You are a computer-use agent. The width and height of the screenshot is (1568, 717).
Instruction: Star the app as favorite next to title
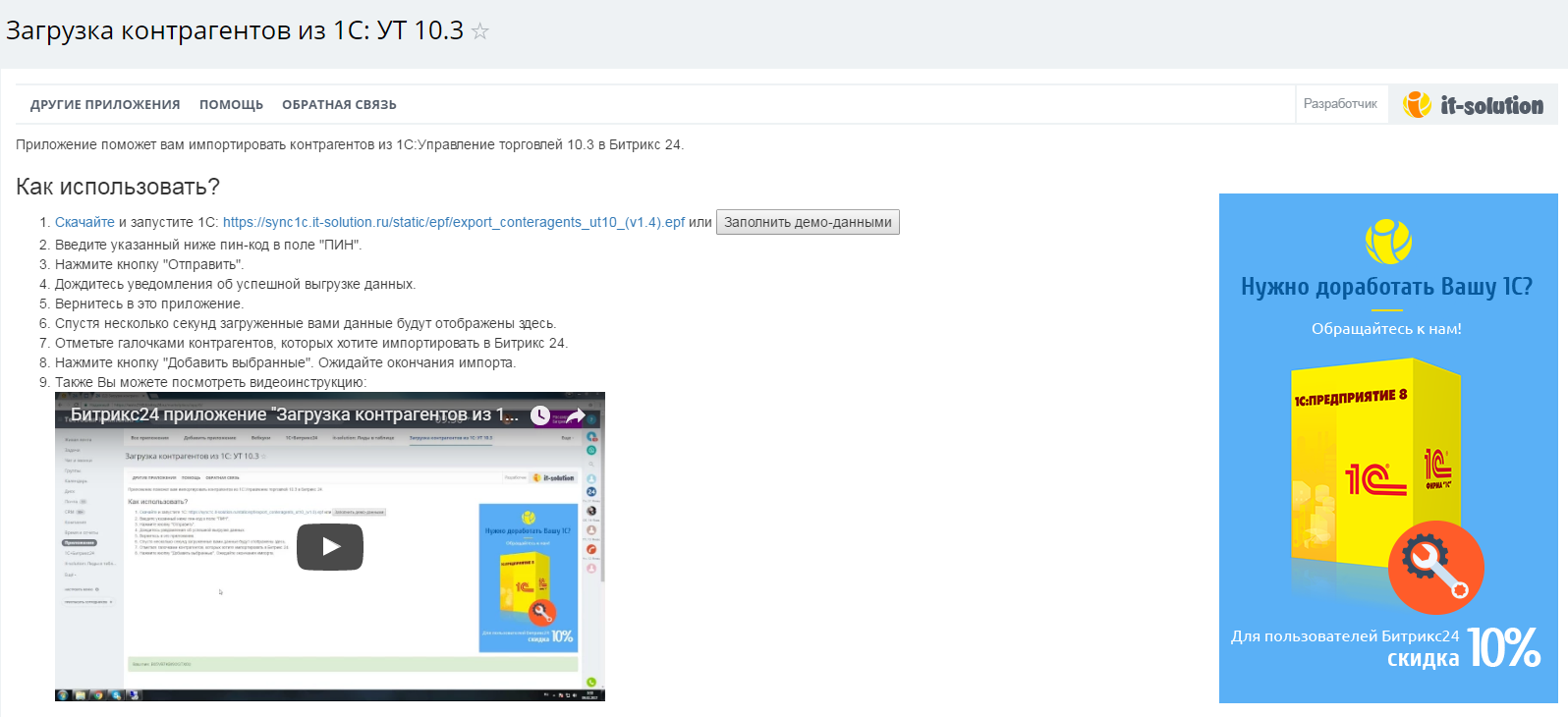[479, 31]
